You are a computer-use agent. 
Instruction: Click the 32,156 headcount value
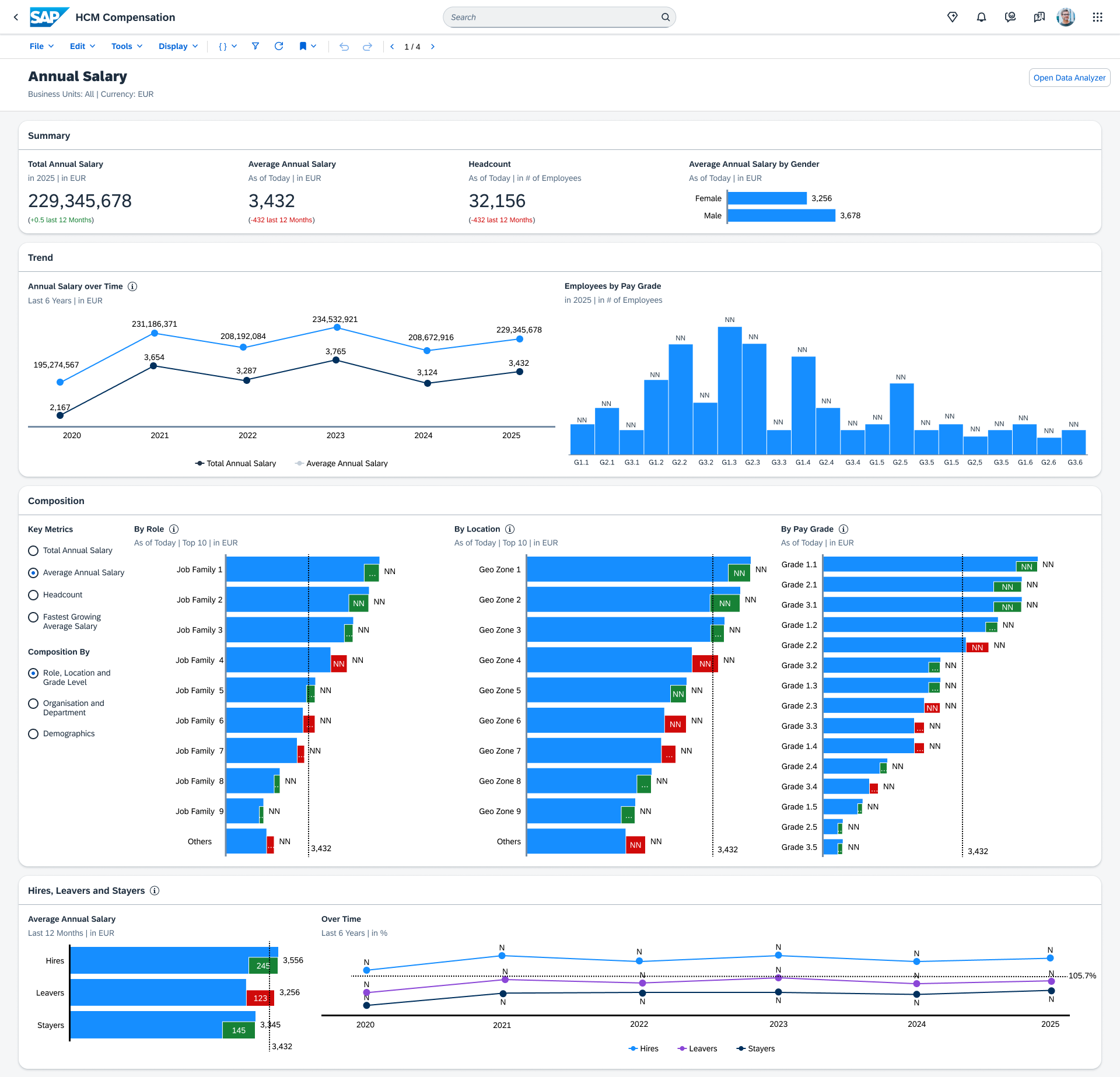[x=497, y=201]
